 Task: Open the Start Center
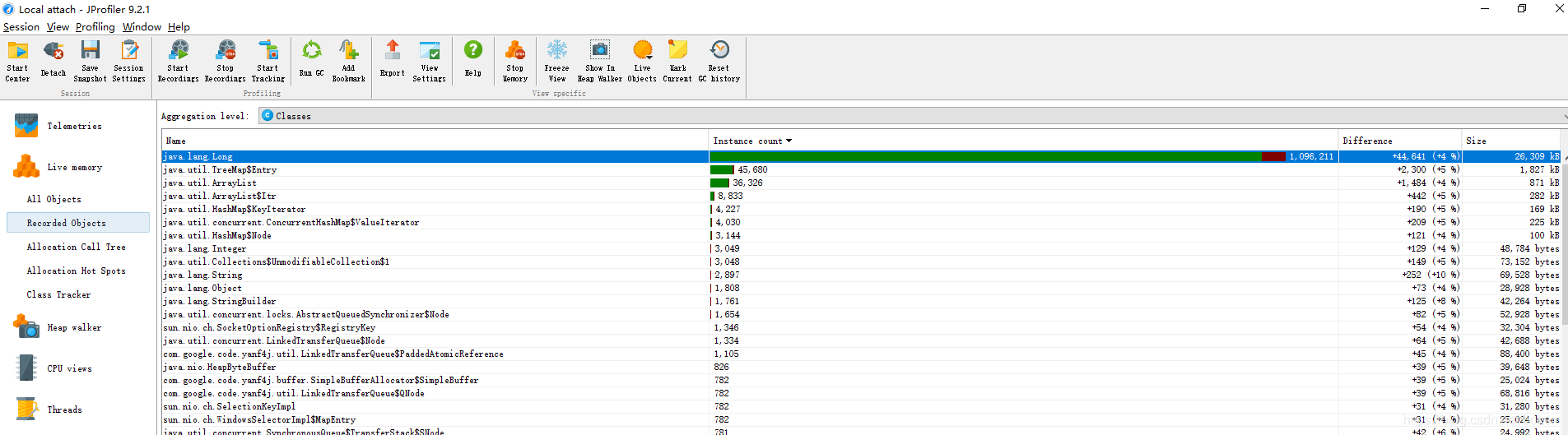click(x=17, y=61)
